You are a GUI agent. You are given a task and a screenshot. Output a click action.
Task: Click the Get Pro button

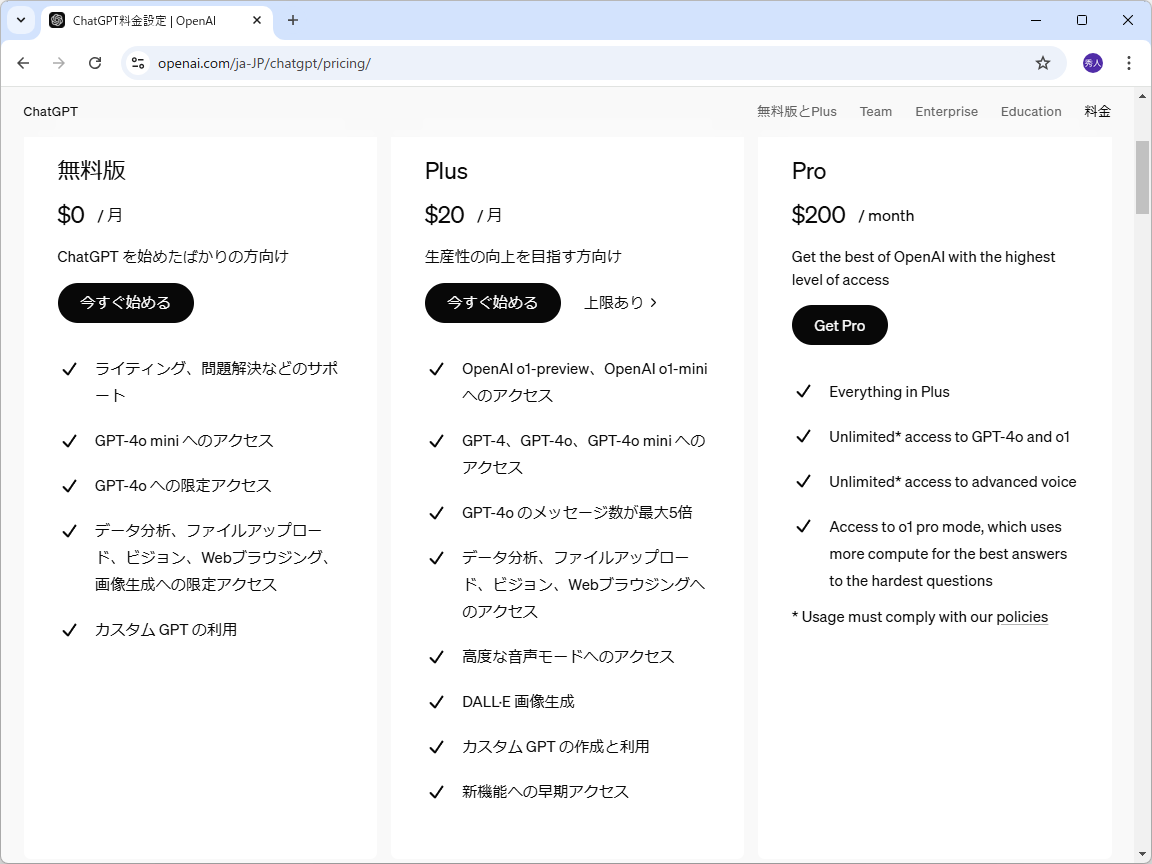click(839, 325)
